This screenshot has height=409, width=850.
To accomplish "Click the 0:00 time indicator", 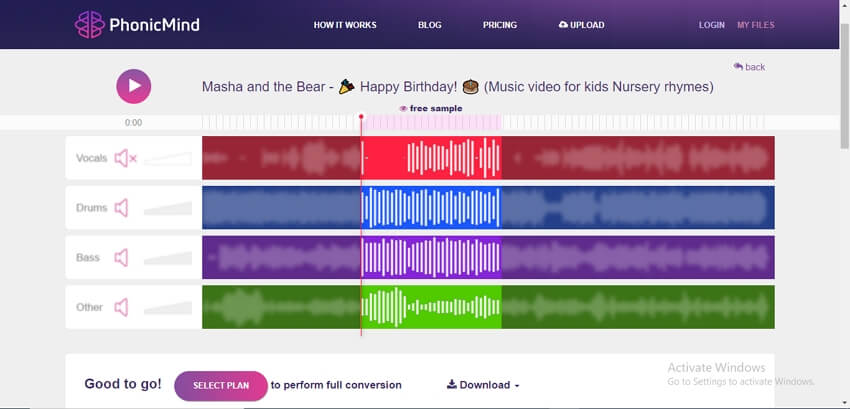I will 133,123.
